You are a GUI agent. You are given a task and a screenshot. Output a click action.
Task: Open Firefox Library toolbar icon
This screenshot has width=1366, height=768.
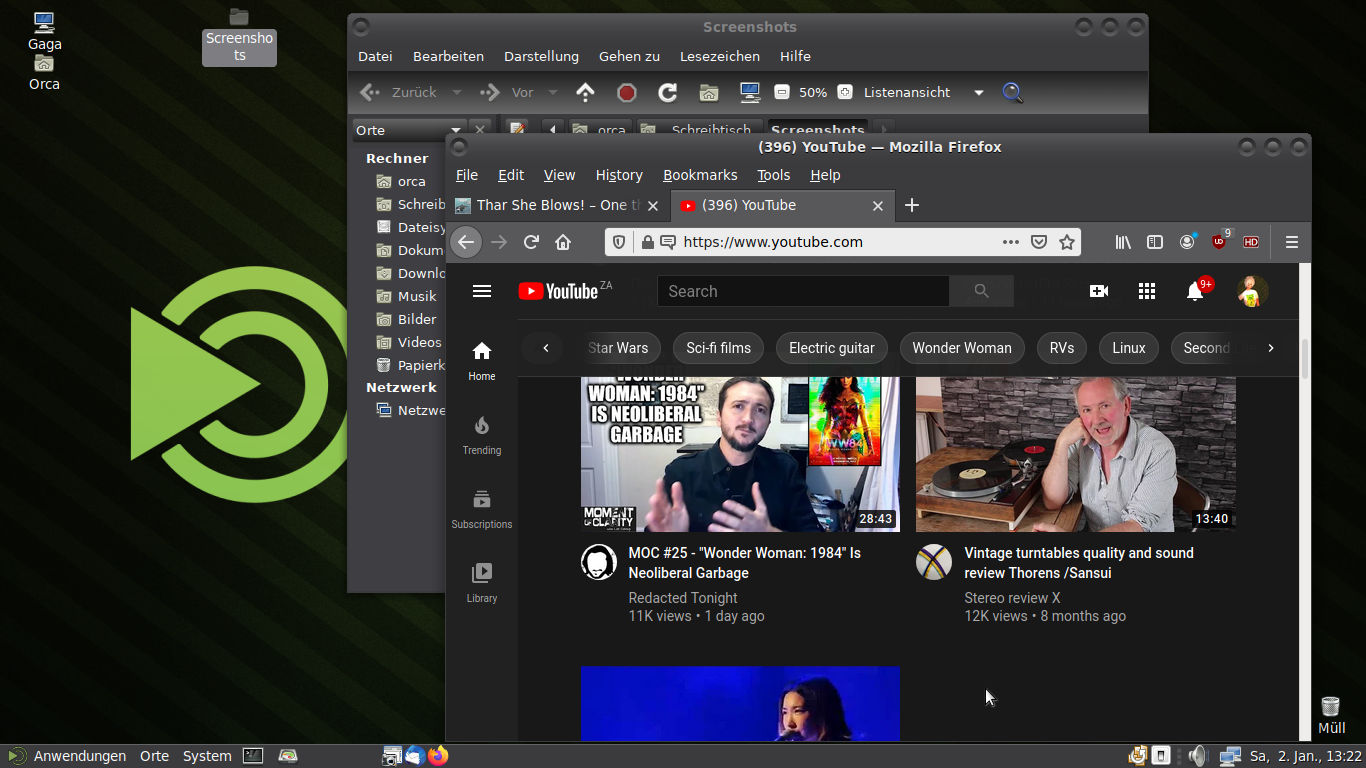(1123, 242)
